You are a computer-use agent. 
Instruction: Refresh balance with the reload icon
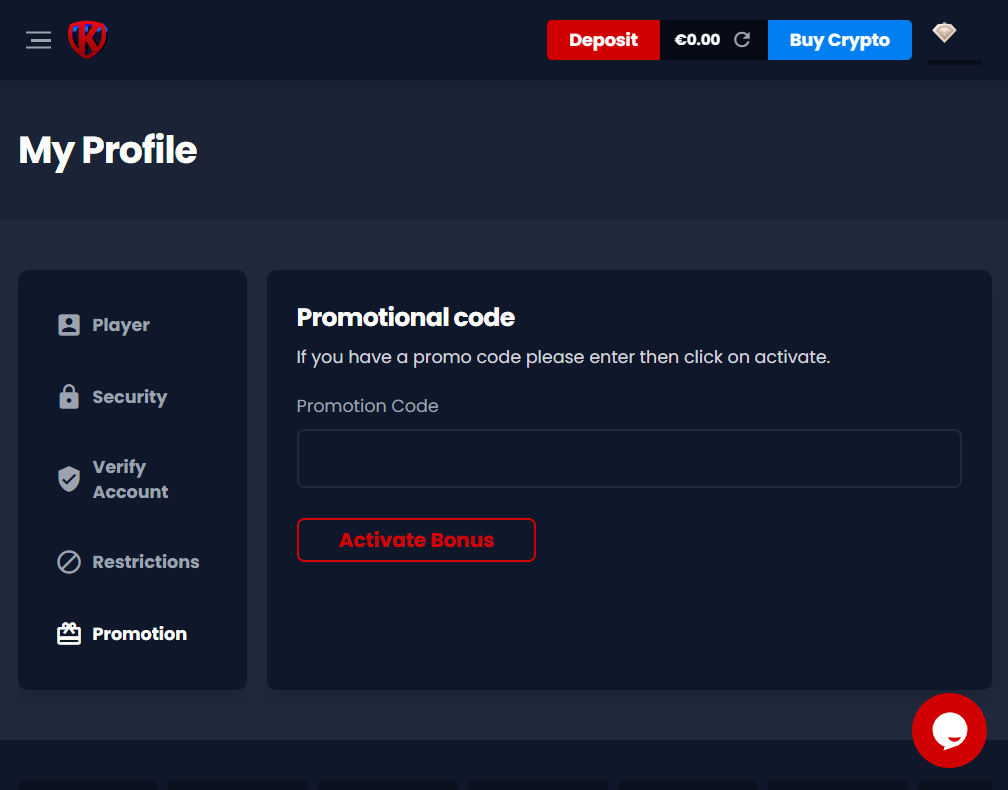pos(742,40)
